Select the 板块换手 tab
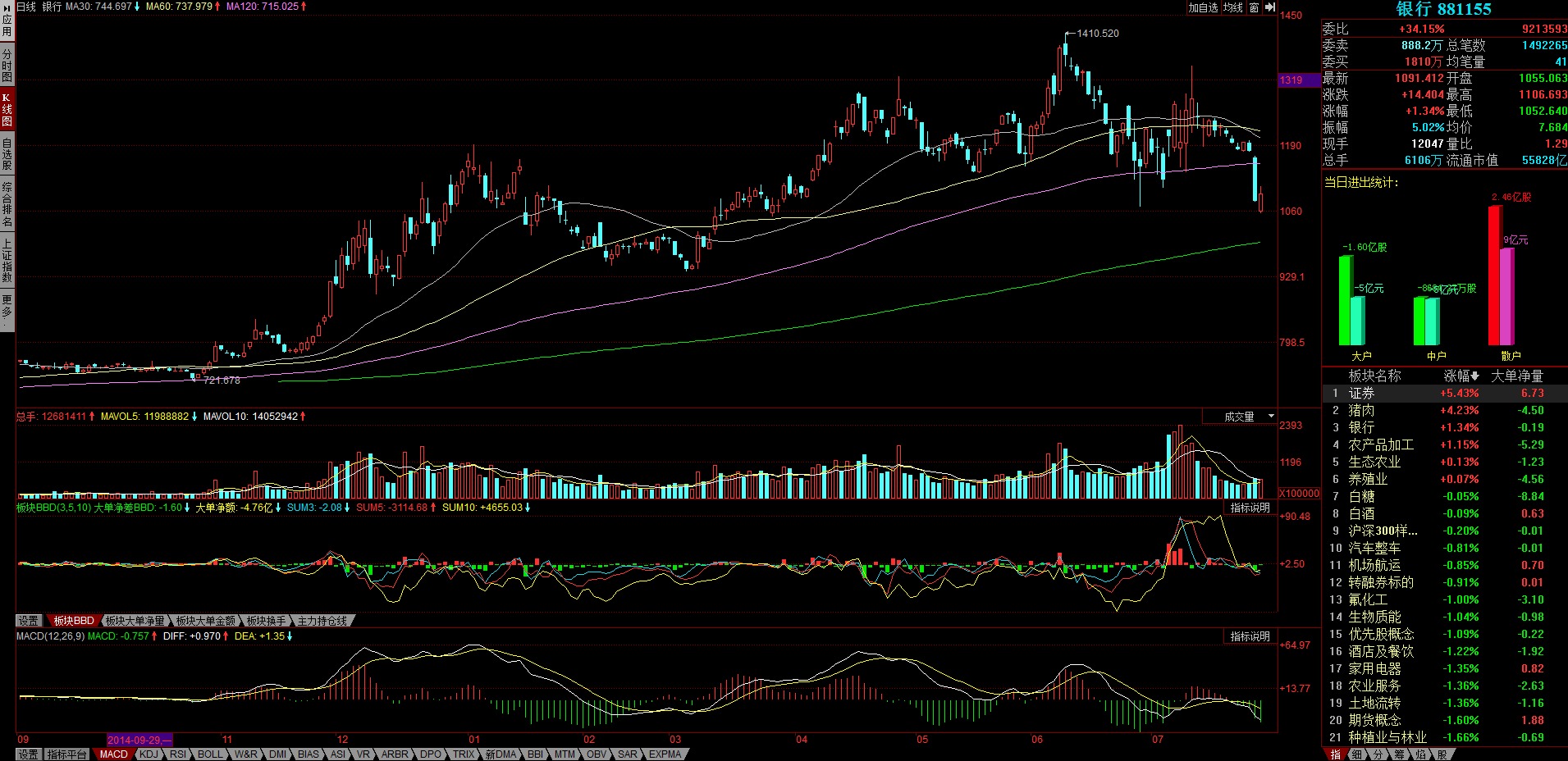The width and height of the screenshot is (1568, 761). pos(267,621)
